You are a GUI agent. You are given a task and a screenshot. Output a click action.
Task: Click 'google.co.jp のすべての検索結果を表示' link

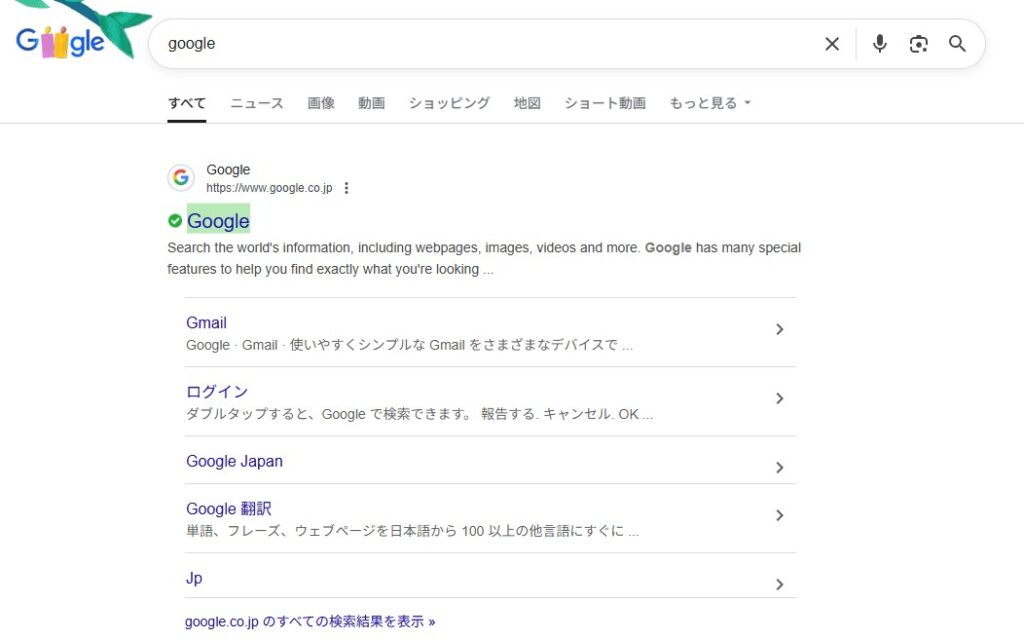click(310, 622)
